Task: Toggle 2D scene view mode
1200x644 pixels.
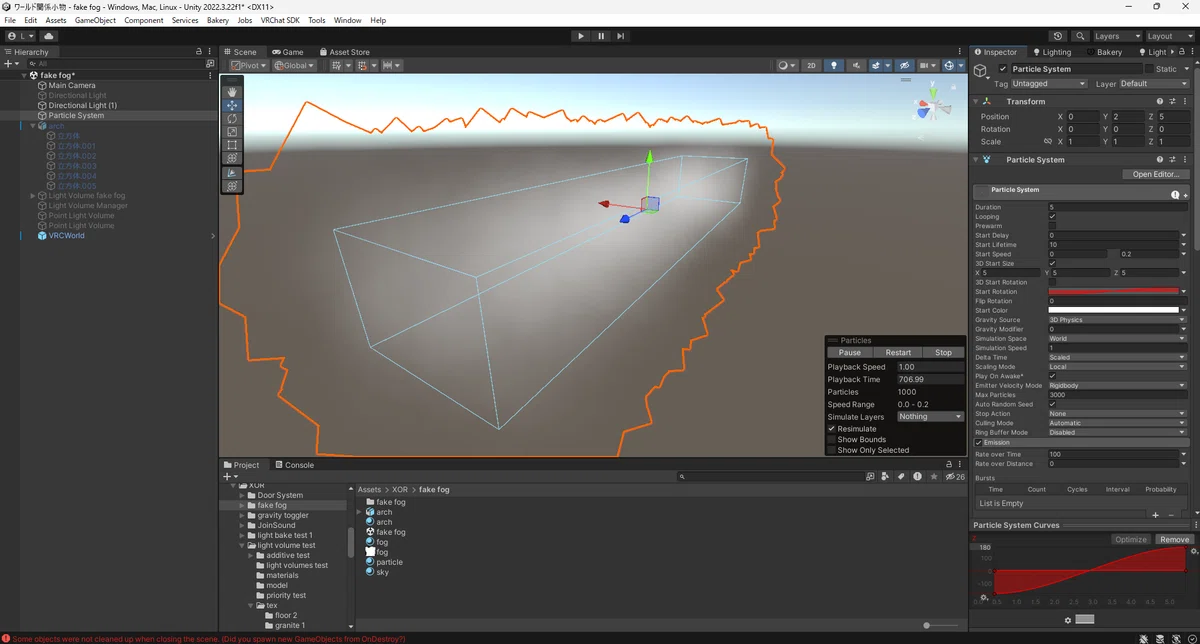Action: tap(811, 65)
